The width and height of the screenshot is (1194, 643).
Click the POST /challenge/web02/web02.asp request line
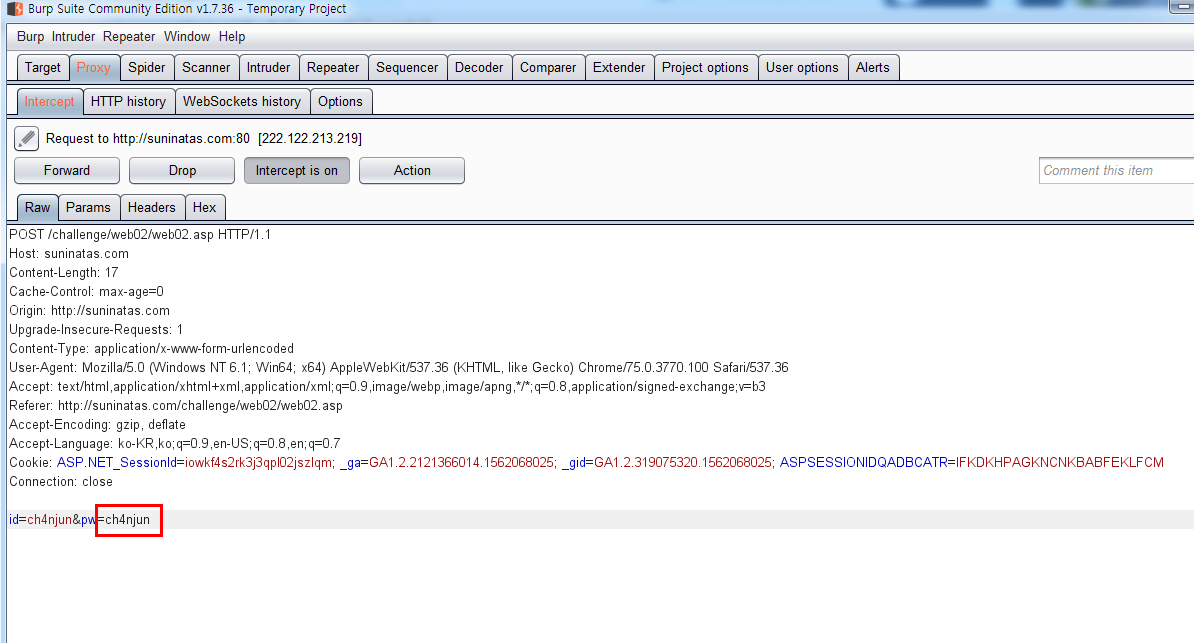pyautogui.click(x=140, y=235)
